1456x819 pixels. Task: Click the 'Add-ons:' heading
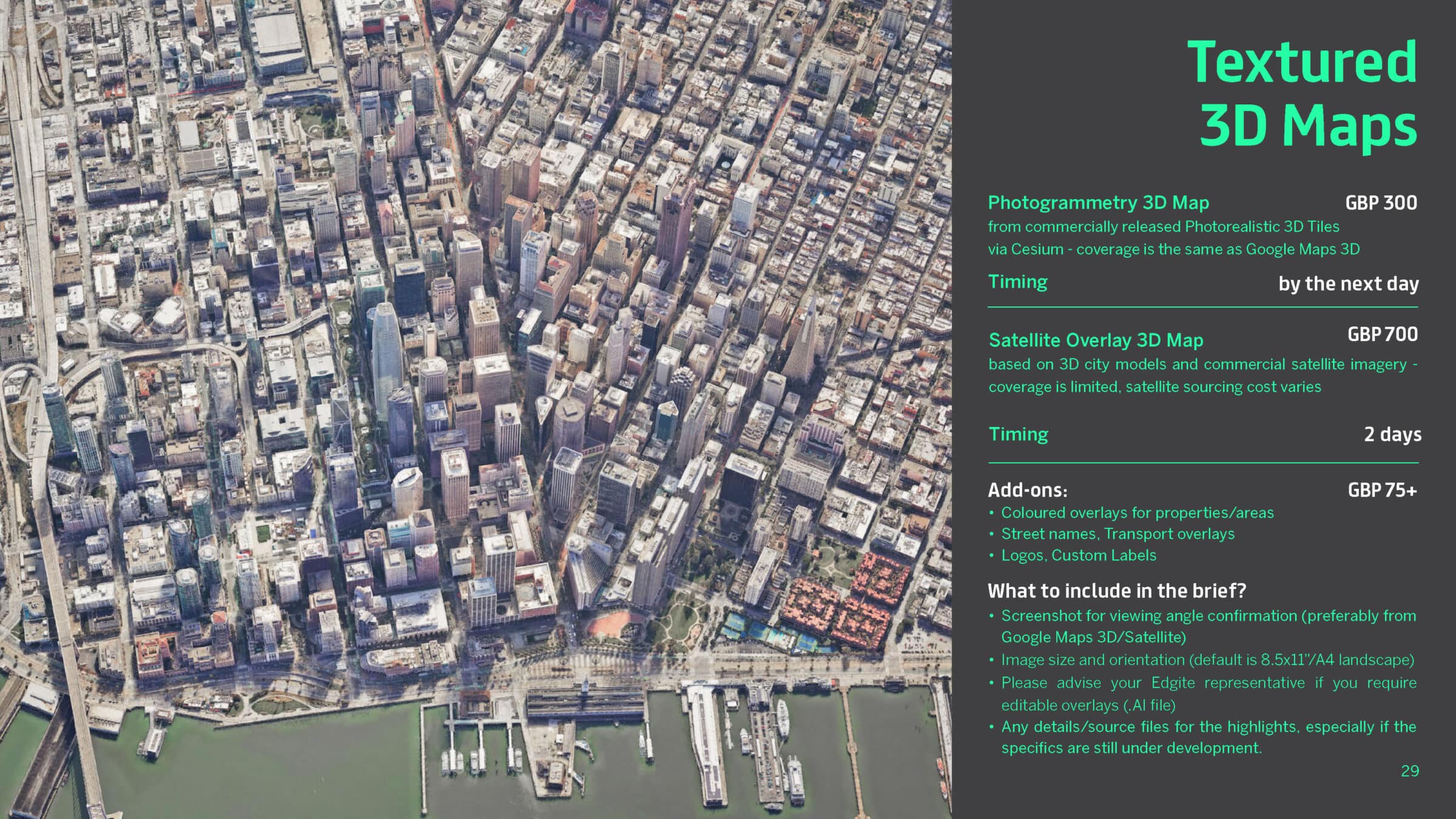coord(1027,490)
